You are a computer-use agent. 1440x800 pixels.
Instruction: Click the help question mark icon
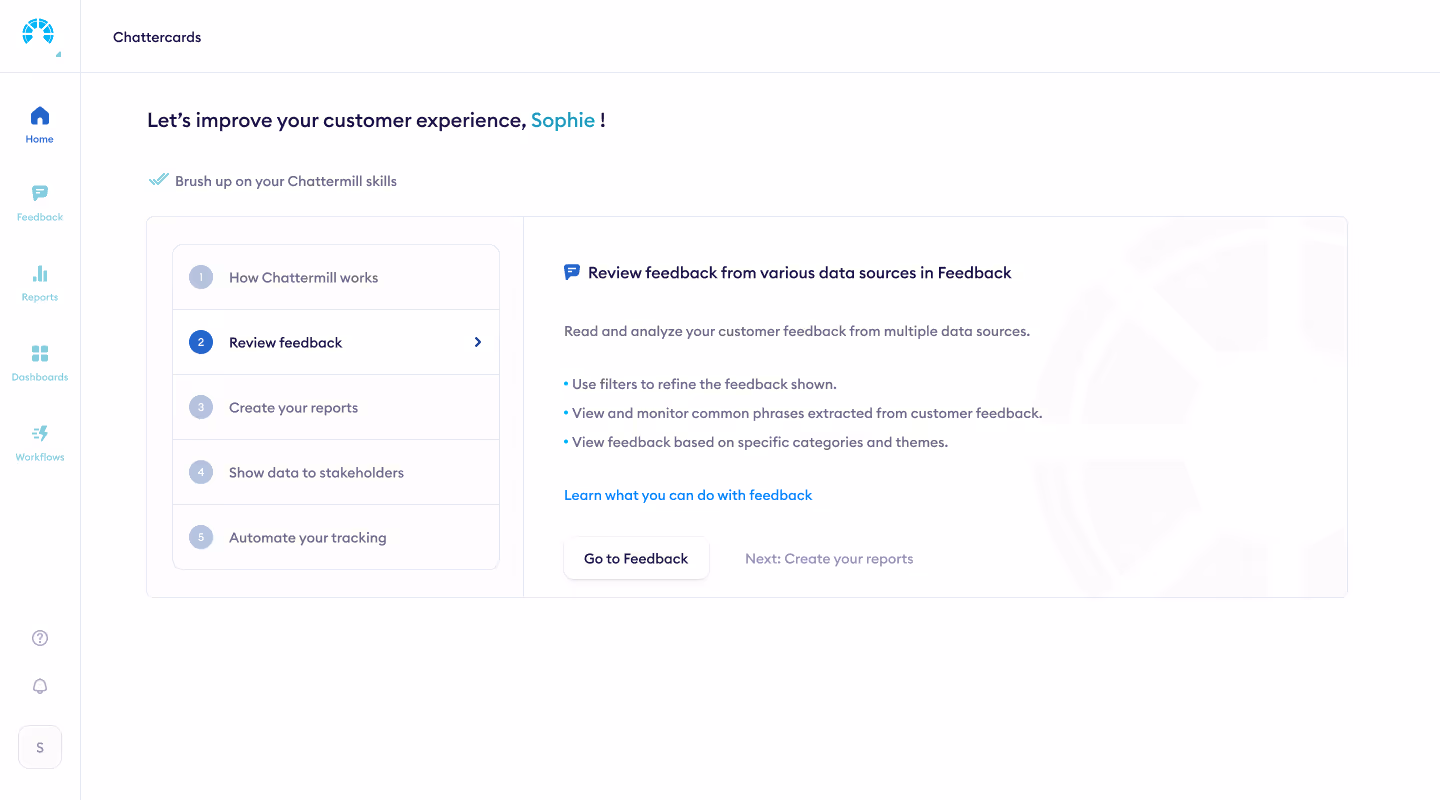point(40,638)
